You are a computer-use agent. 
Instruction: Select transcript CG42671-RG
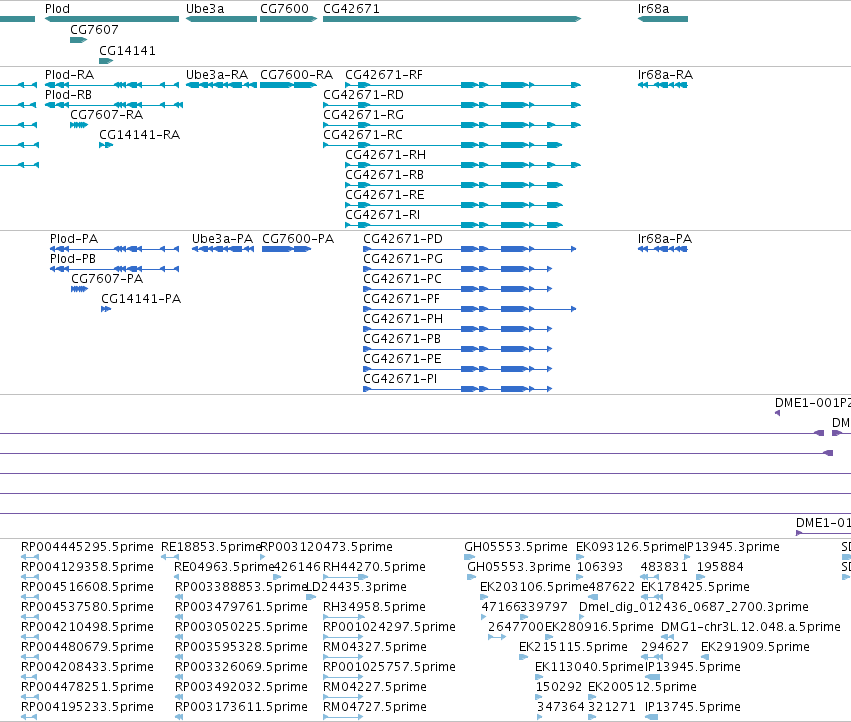coord(363,115)
